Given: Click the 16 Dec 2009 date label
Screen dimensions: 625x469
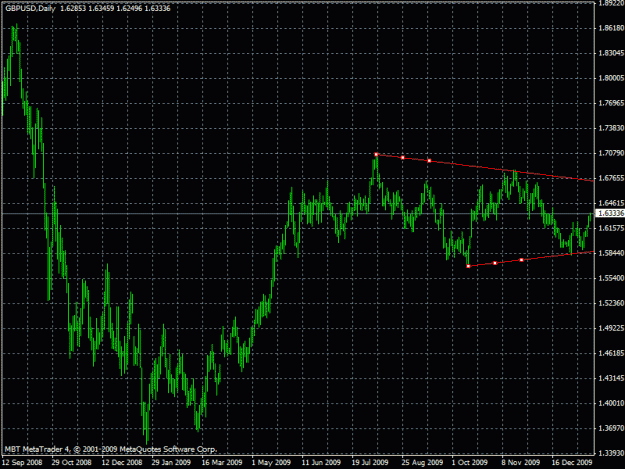Looking at the screenshot, I should click(x=572, y=463).
